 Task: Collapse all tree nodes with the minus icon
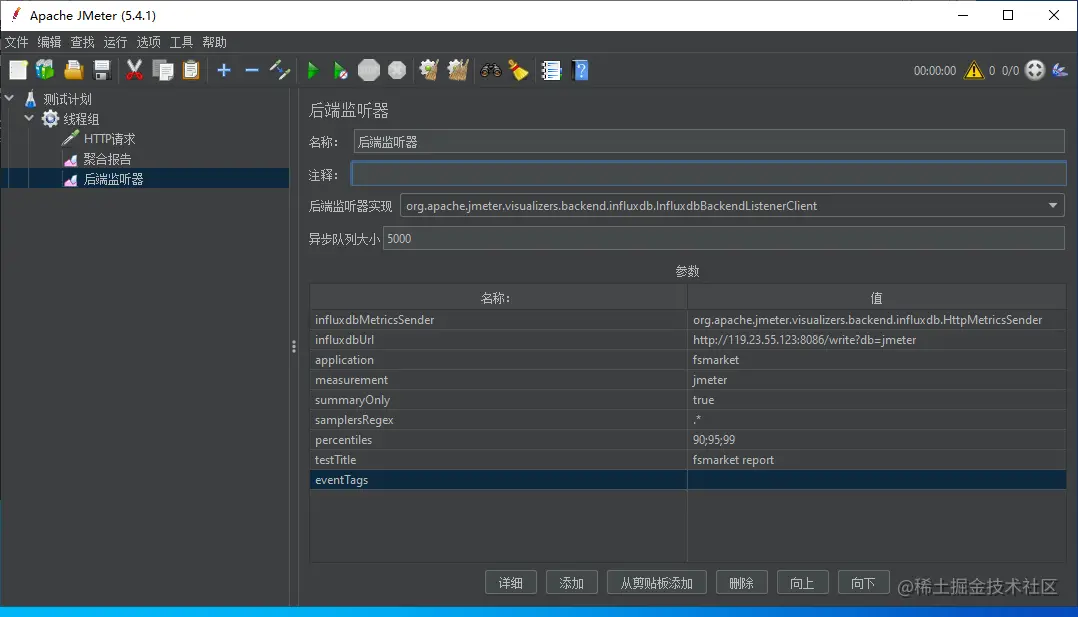click(x=252, y=70)
